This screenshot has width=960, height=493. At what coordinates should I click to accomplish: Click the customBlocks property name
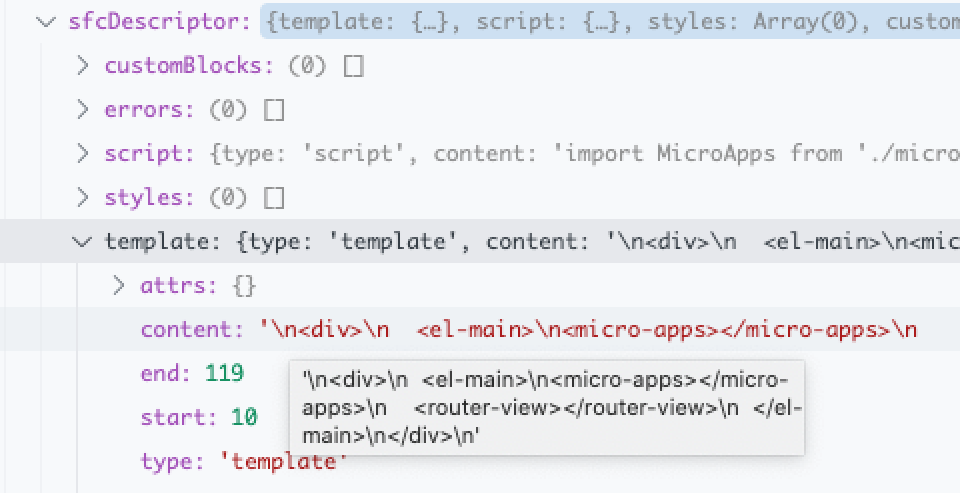click(x=189, y=66)
